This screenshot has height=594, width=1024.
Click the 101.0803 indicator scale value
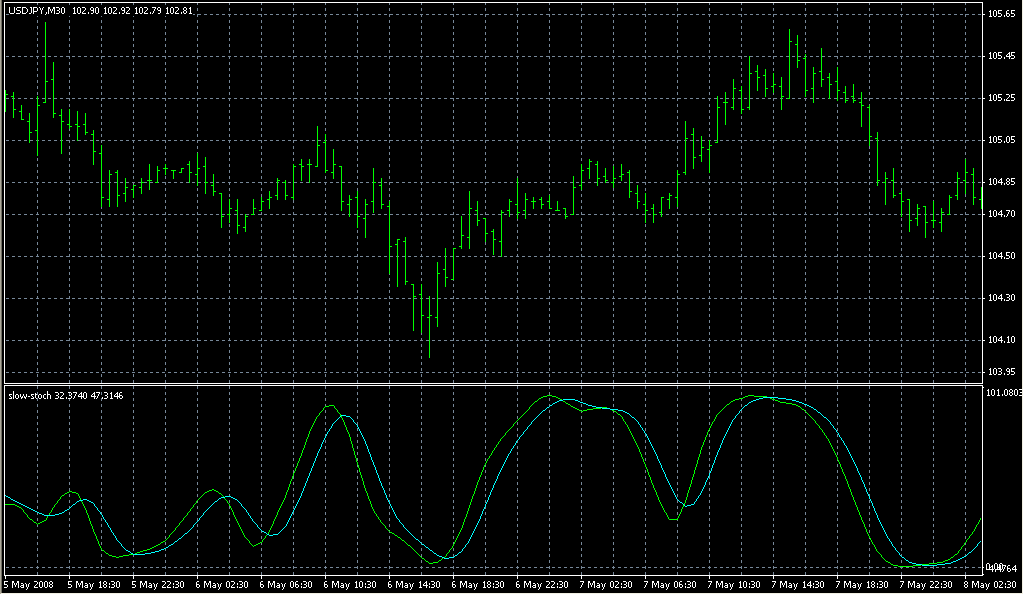pyautogui.click(x=1004, y=393)
